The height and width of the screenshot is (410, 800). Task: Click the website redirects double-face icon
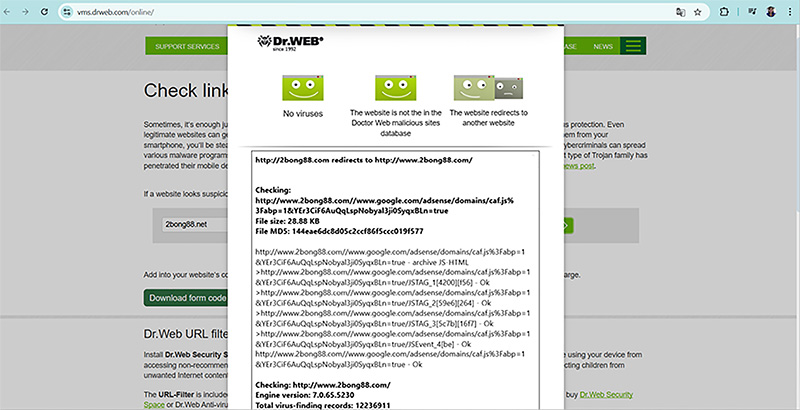[x=488, y=88]
